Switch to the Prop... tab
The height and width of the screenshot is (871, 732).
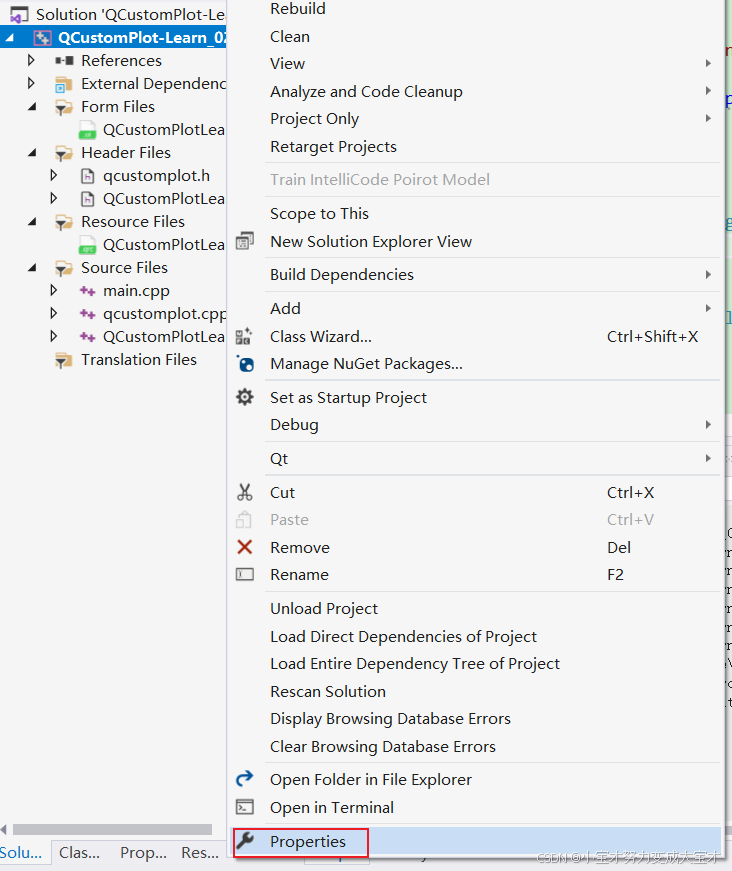[x=143, y=853]
